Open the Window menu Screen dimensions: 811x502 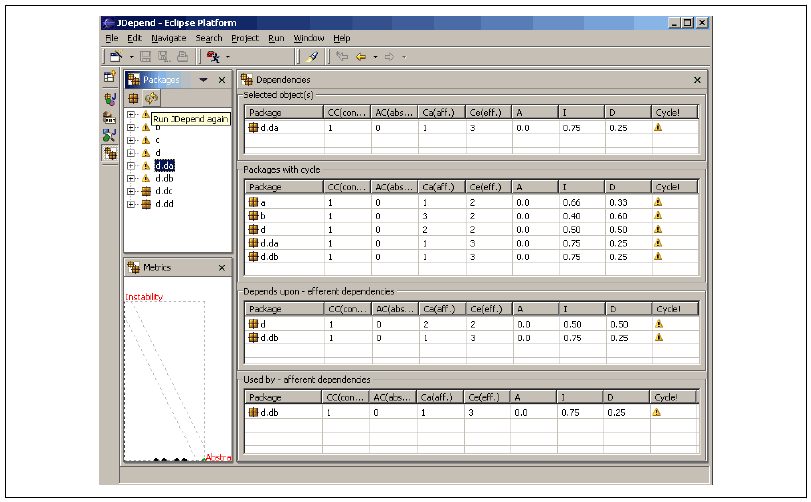pos(309,38)
